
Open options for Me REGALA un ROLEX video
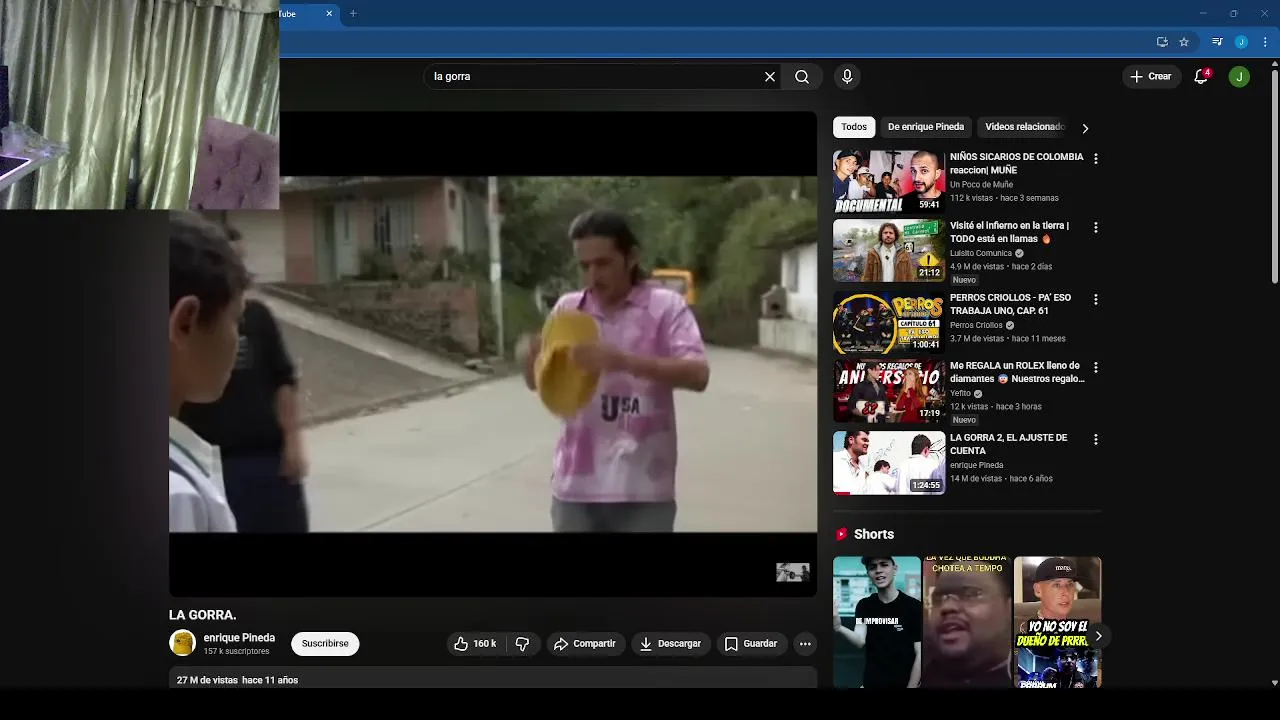(1096, 368)
